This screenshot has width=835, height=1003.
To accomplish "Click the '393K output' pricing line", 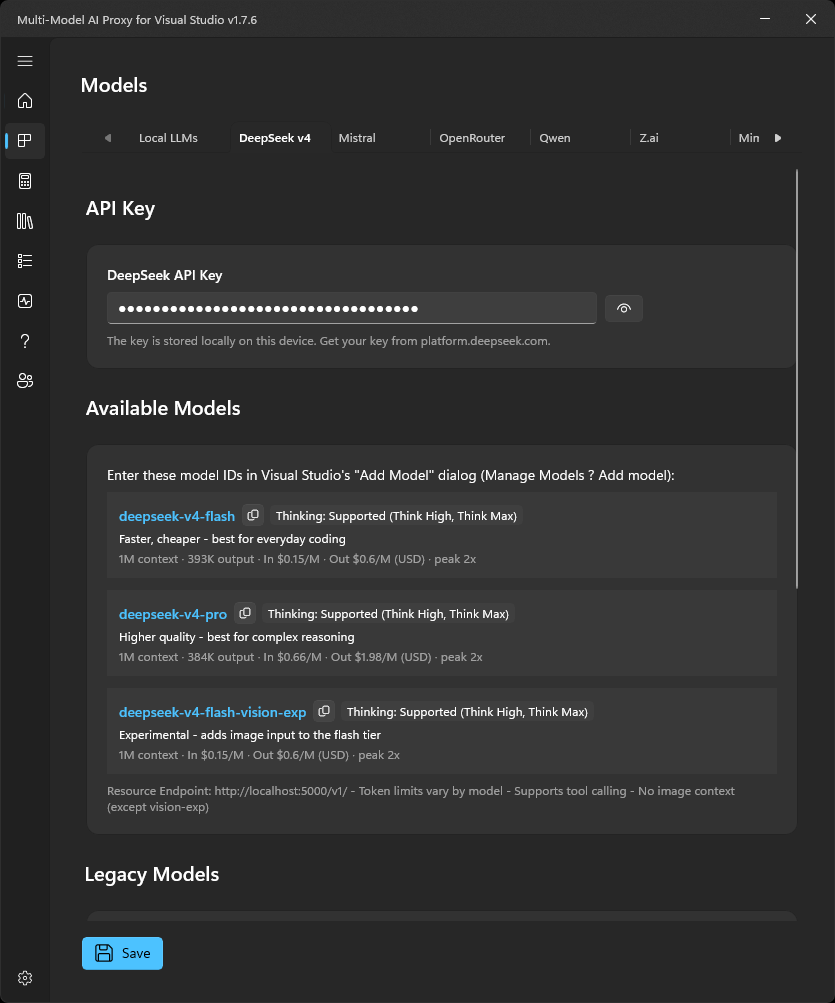I will pos(298,558).
